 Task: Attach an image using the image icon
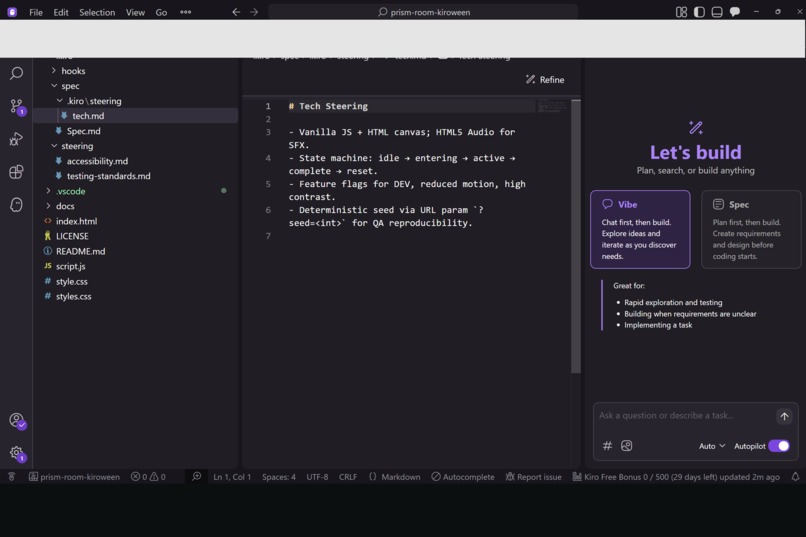pos(626,446)
